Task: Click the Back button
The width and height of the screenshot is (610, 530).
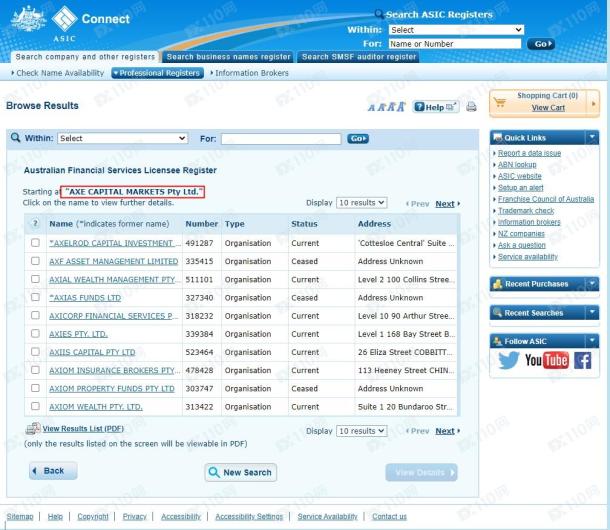Action: (x=53, y=471)
